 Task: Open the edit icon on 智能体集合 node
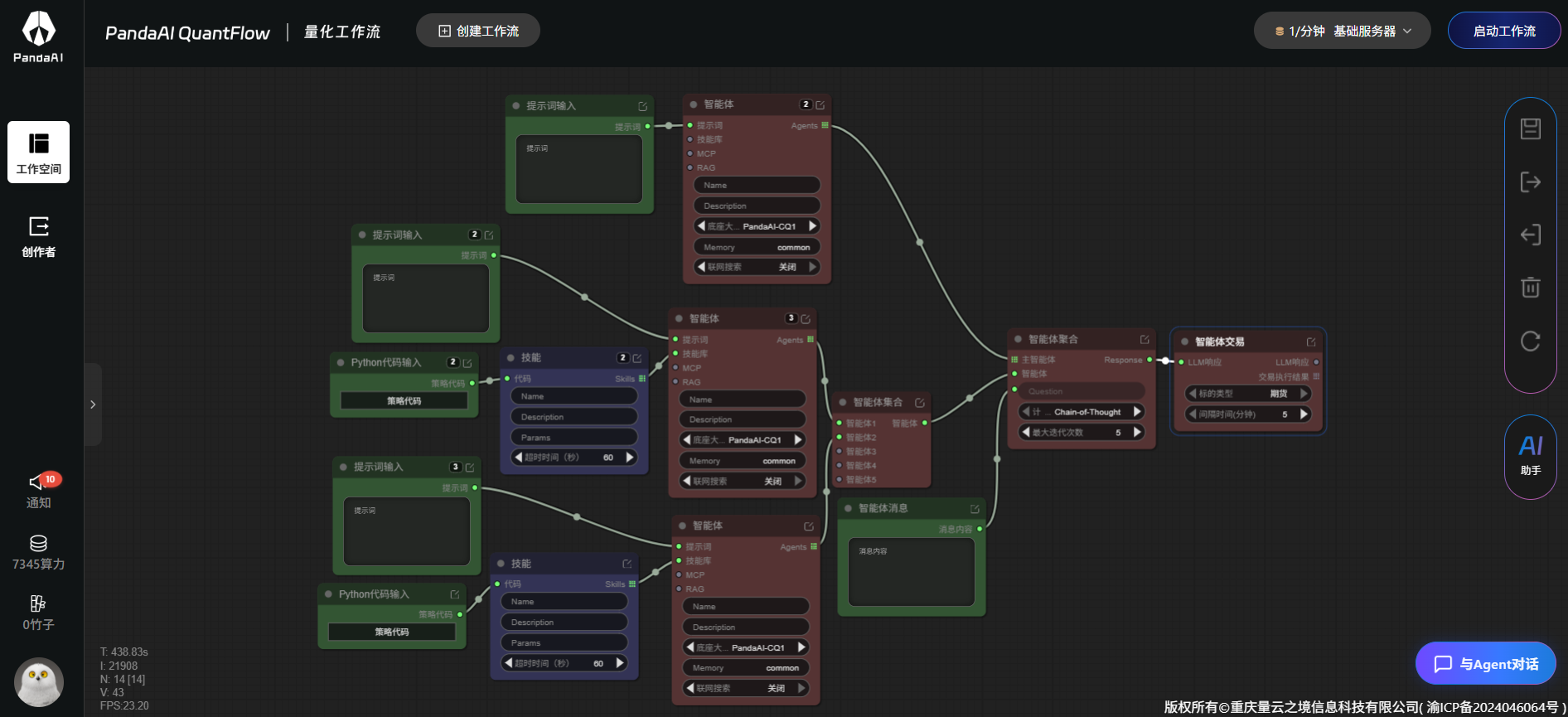tap(919, 402)
